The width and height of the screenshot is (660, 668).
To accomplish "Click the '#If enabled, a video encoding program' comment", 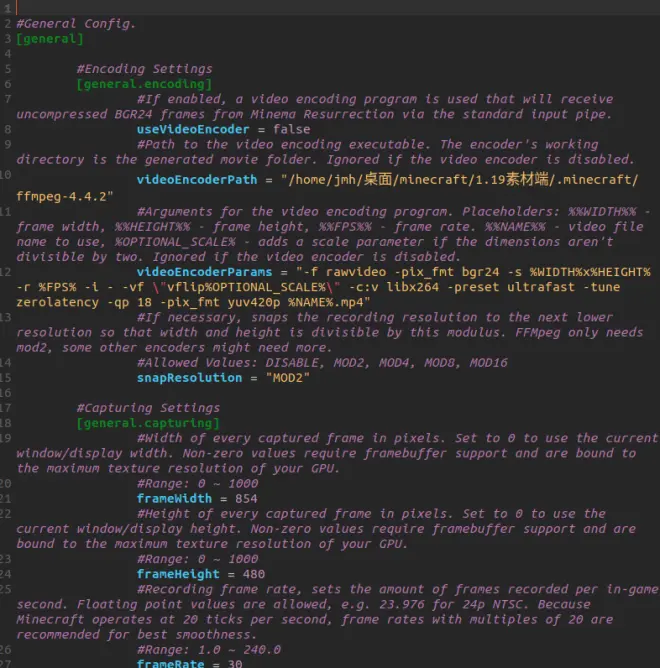I will coord(277,99).
